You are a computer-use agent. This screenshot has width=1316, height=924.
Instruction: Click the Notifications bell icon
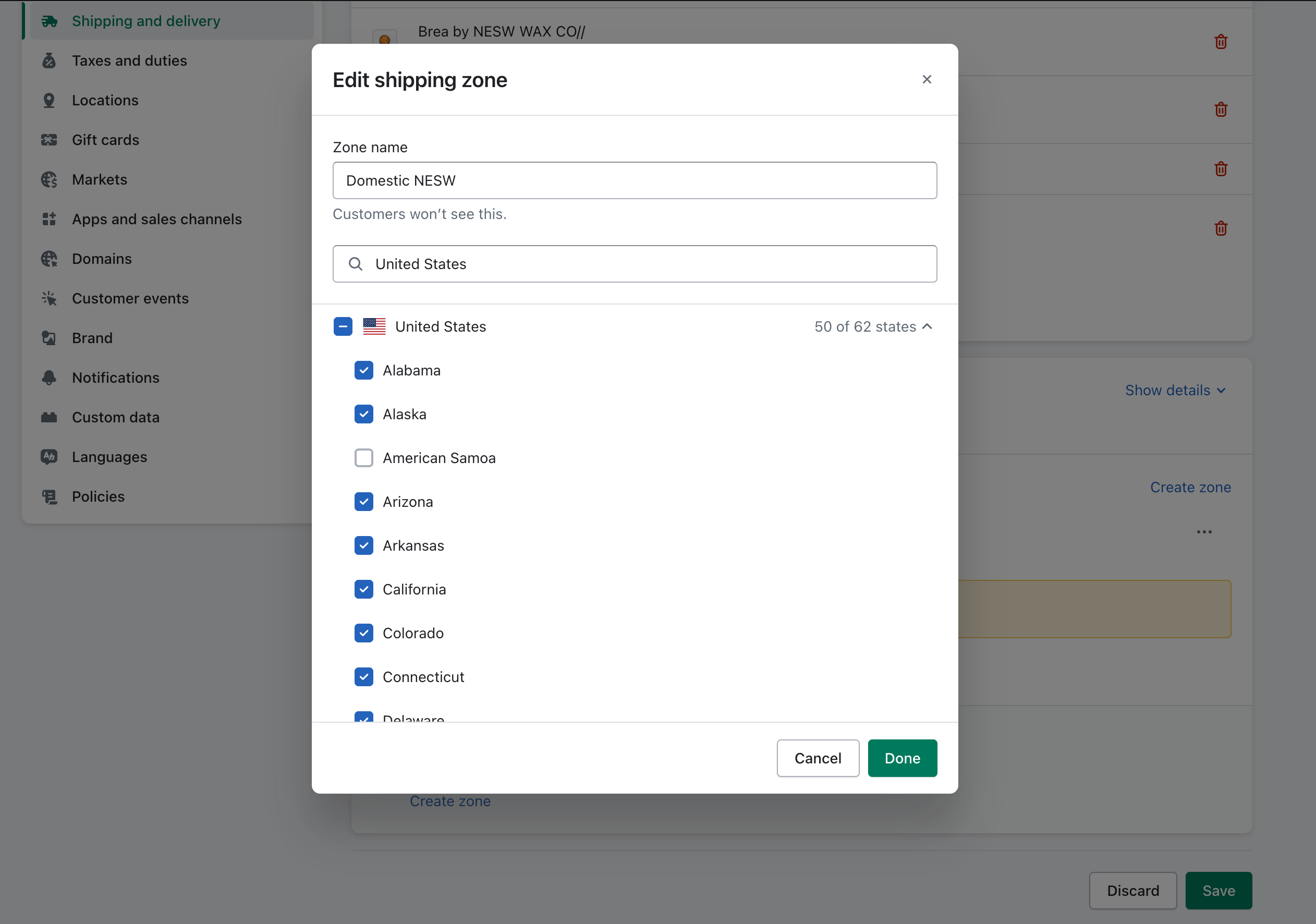pyautogui.click(x=50, y=378)
